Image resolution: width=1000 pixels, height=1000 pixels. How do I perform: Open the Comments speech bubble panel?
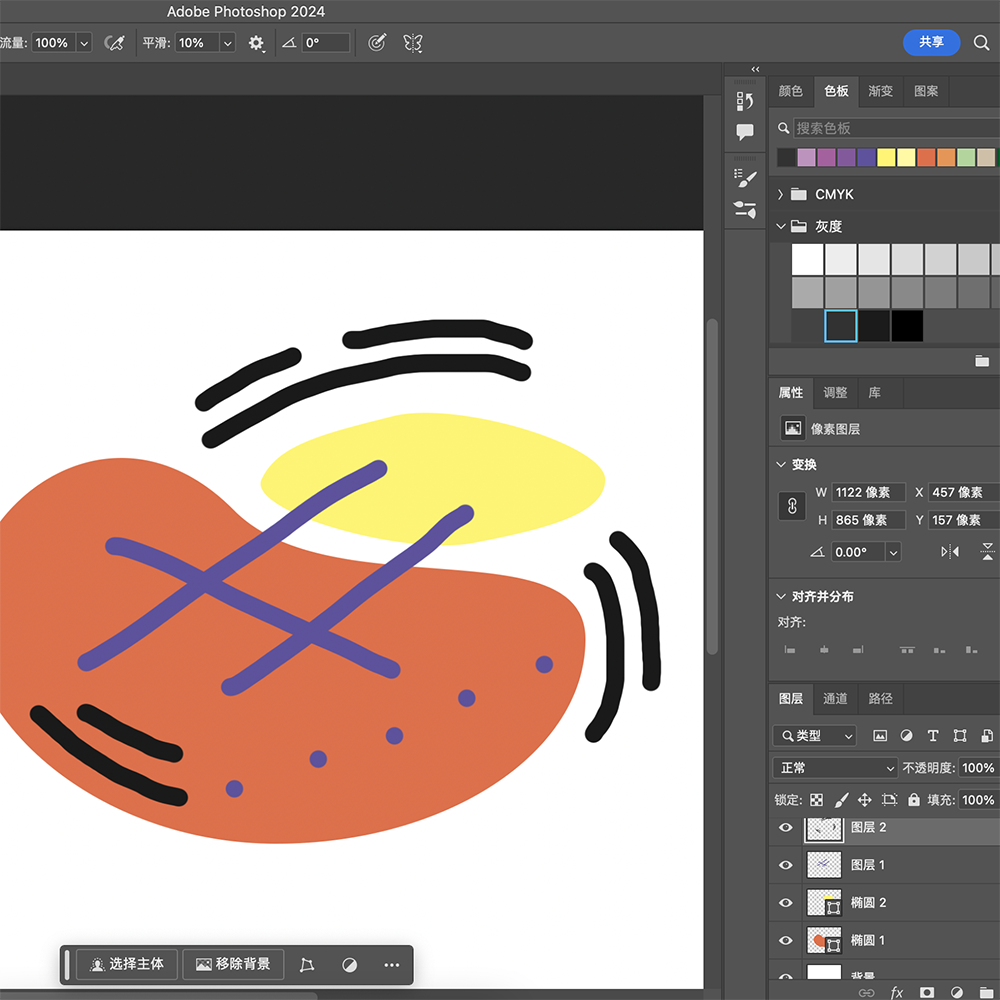click(x=745, y=132)
